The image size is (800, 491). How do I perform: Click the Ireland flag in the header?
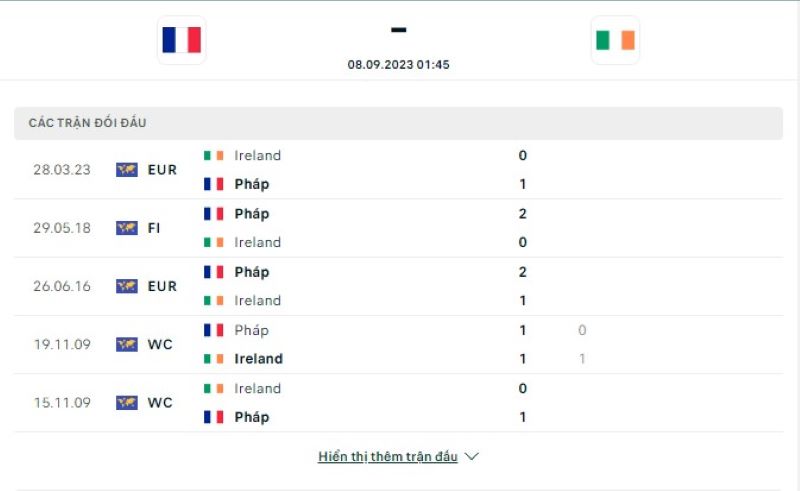pyautogui.click(x=615, y=40)
